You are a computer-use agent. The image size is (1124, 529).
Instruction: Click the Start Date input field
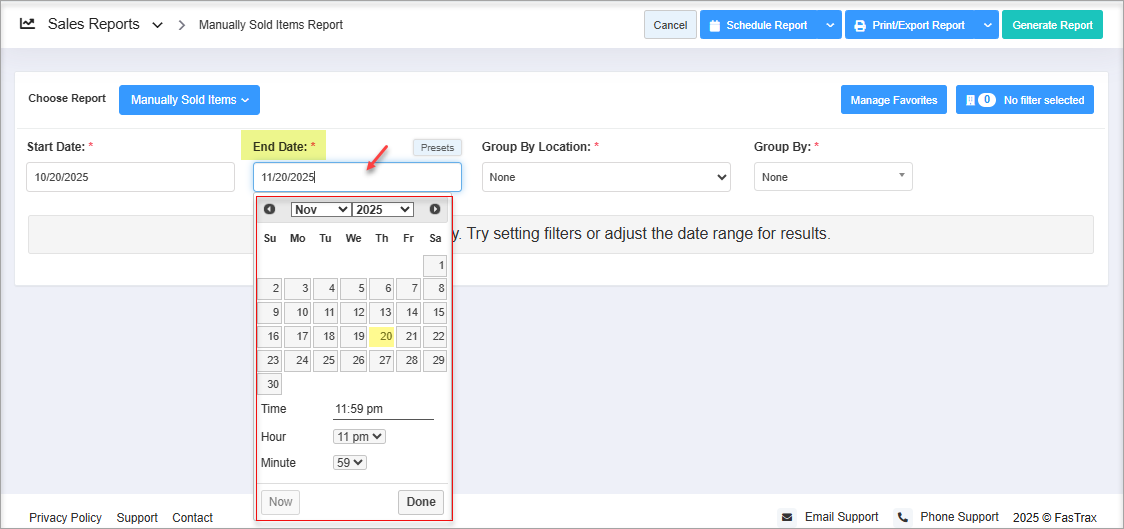click(130, 177)
